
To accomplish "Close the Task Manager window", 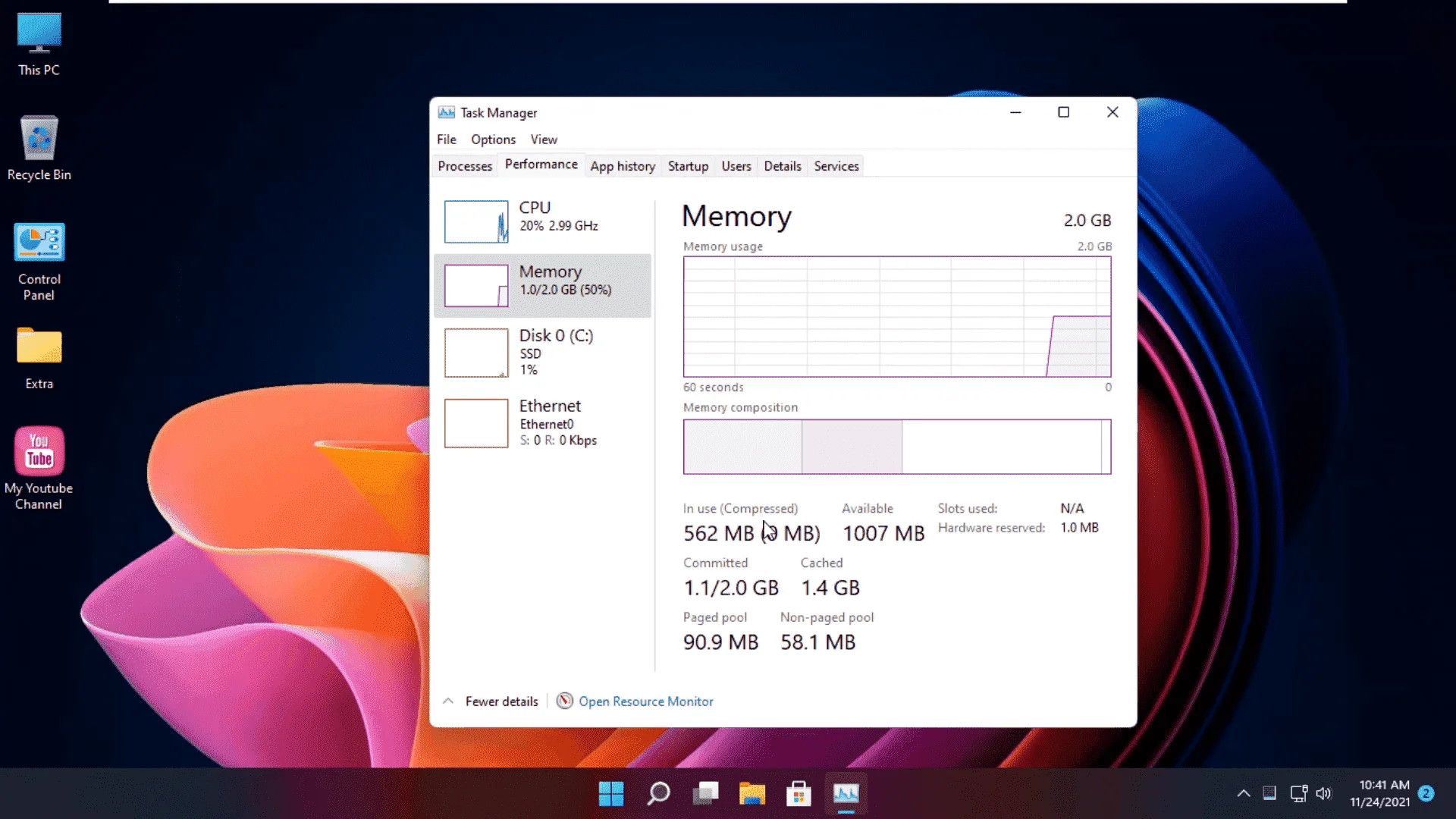I will pyautogui.click(x=1112, y=112).
